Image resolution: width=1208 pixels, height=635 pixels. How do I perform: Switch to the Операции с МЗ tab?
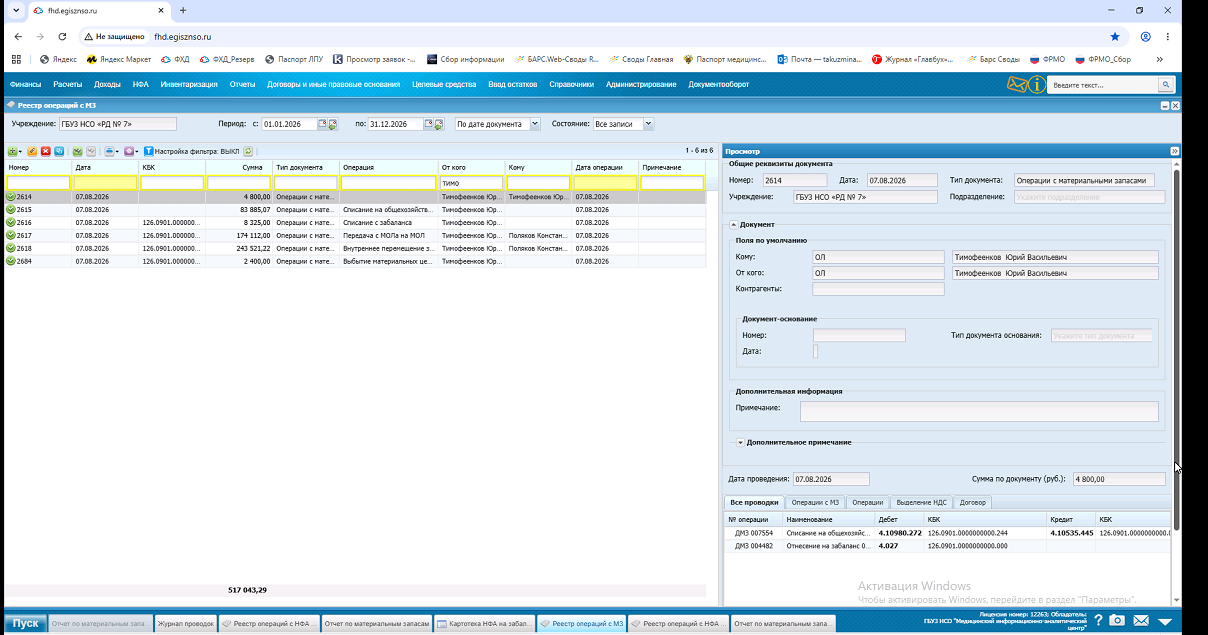tap(814, 503)
